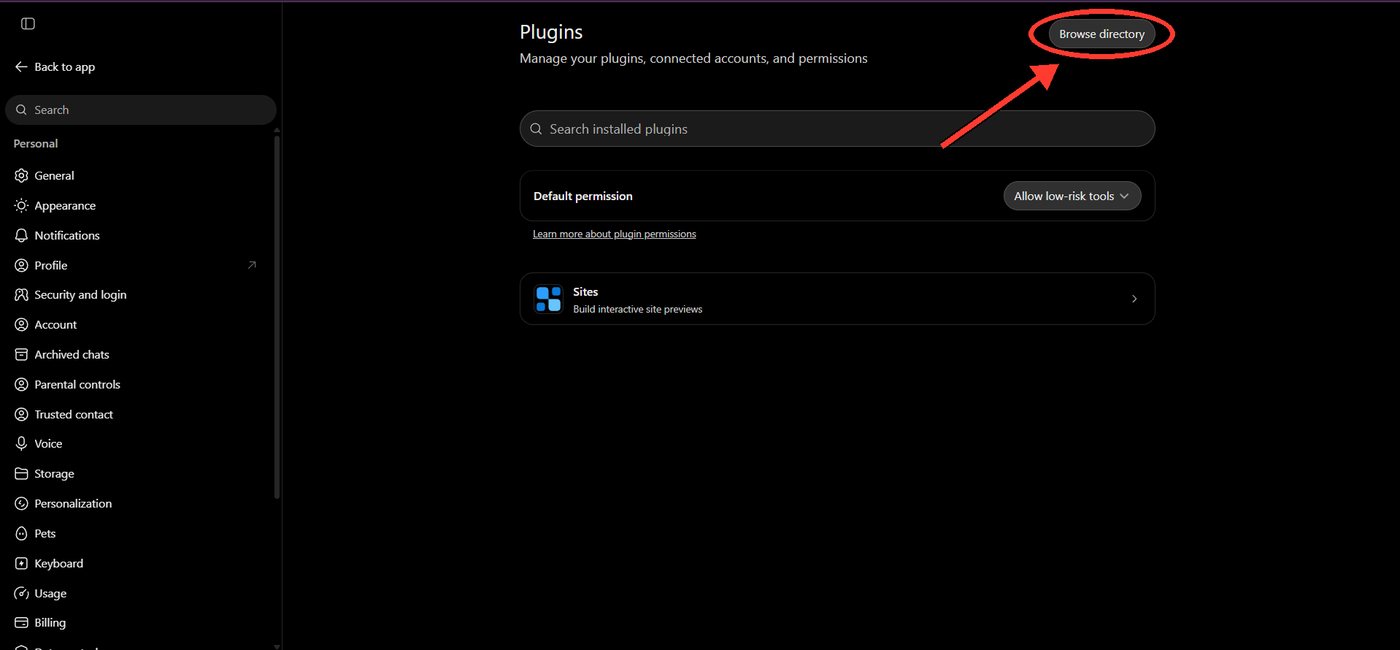
Task: Click the Parental controls icon
Action: 21,385
